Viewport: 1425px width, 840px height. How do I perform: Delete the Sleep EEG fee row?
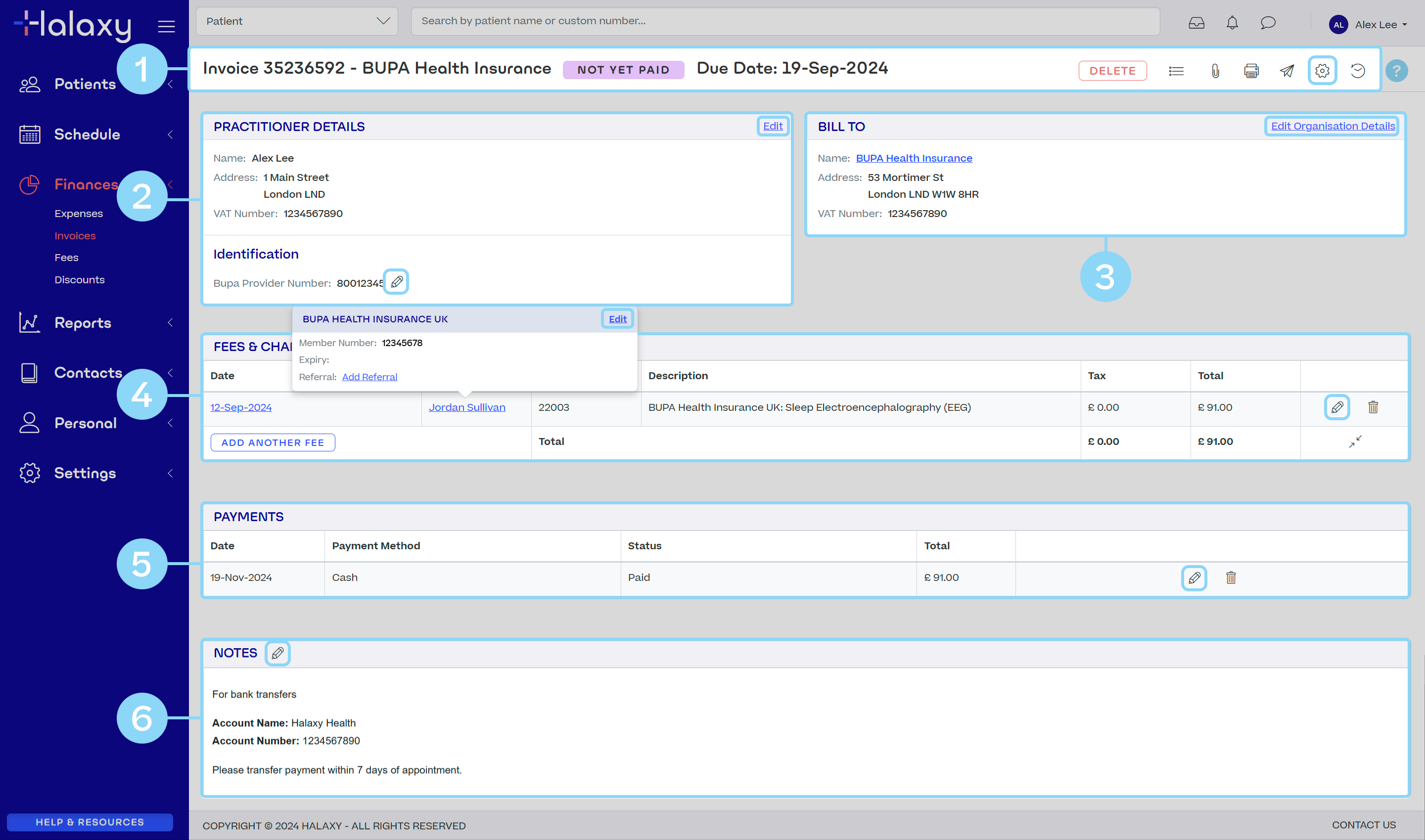tap(1373, 407)
